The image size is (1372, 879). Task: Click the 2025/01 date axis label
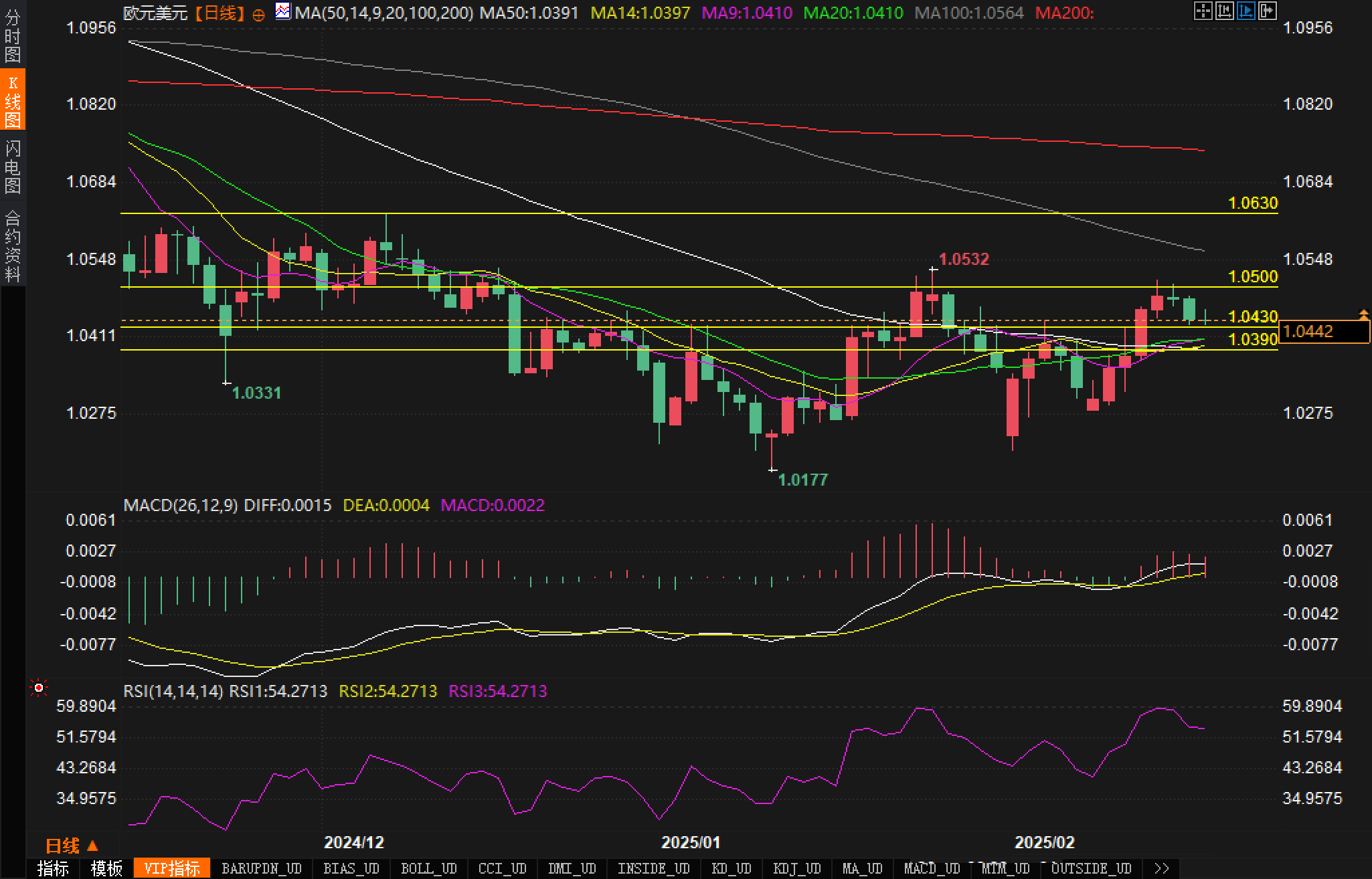691,842
